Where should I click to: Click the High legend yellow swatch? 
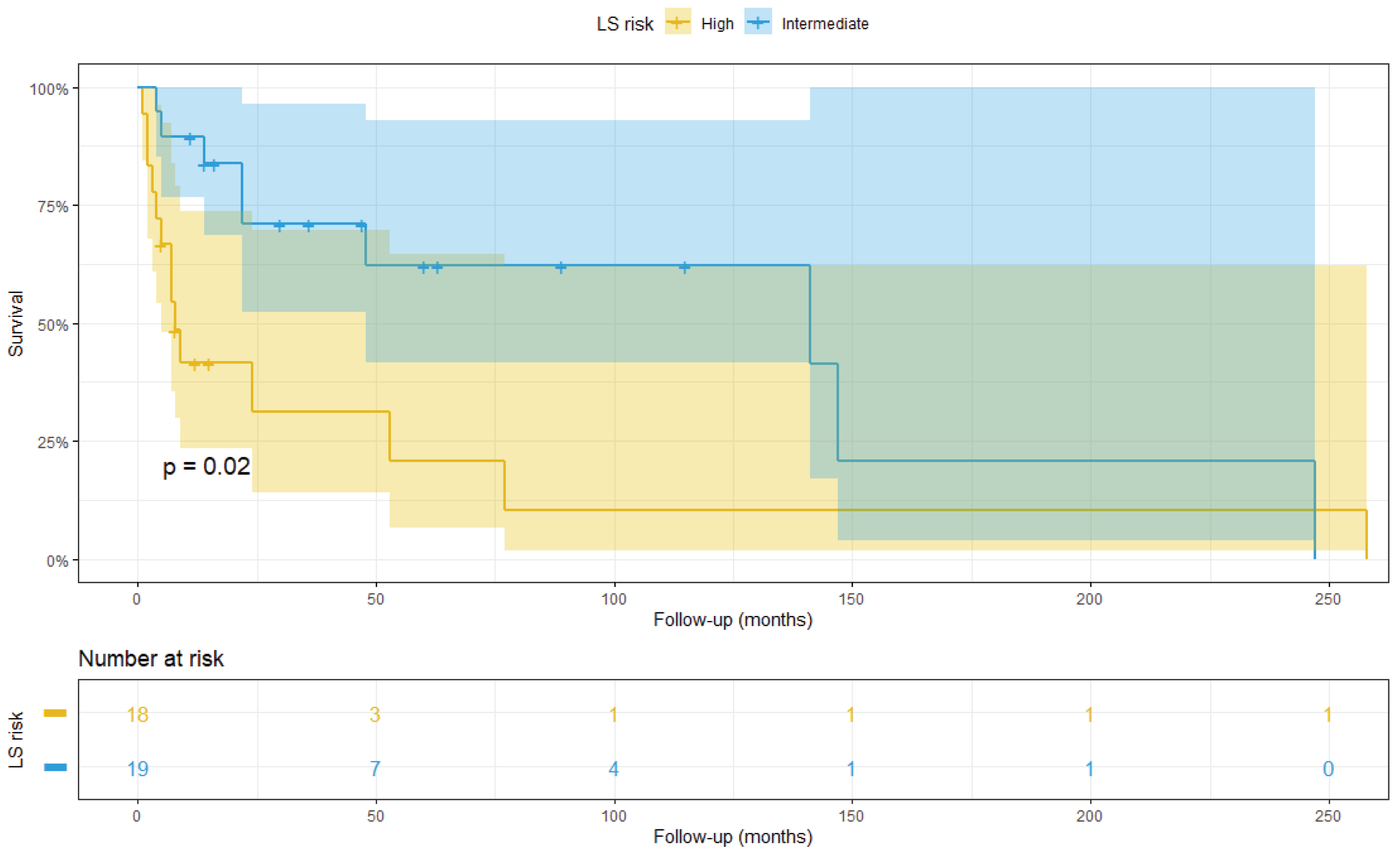pos(678,22)
